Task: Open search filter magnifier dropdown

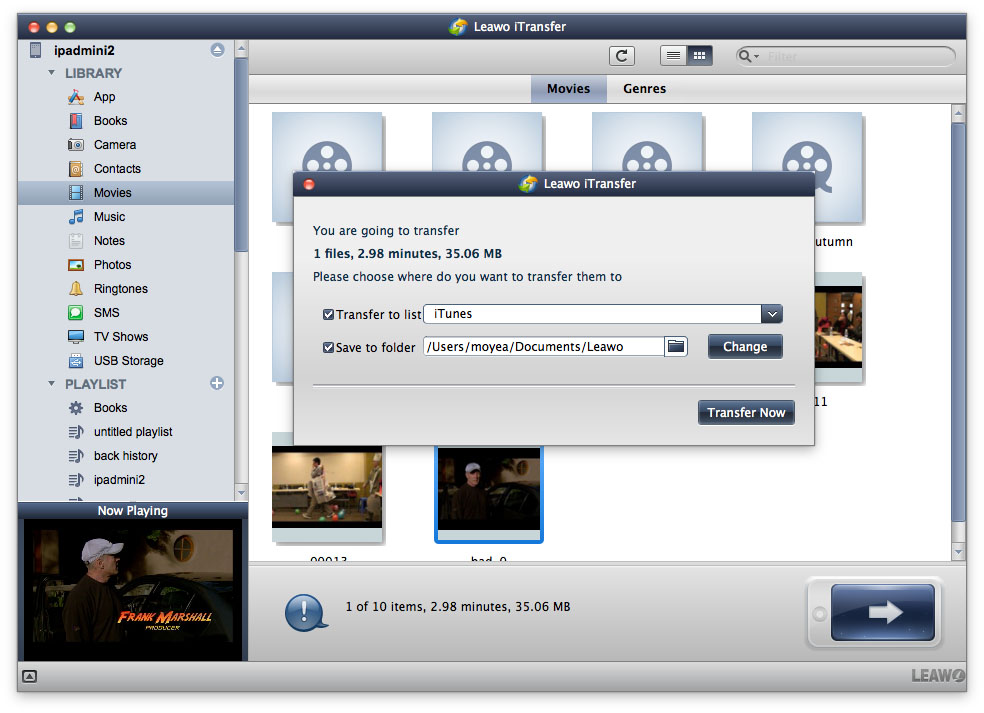Action: pyautogui.click(x=748, y=56)
